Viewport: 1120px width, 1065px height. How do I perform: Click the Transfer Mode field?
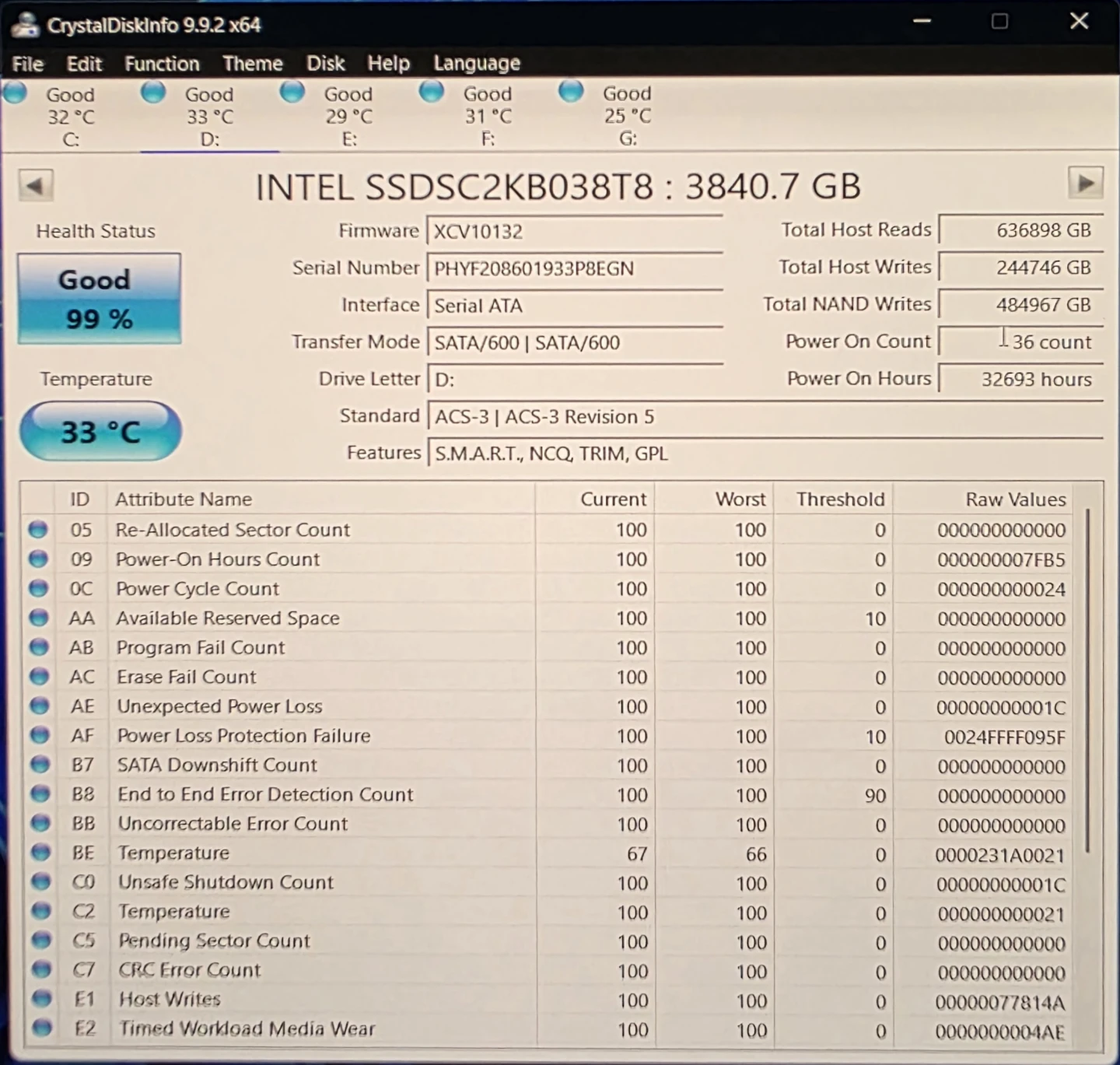point(575,342)
